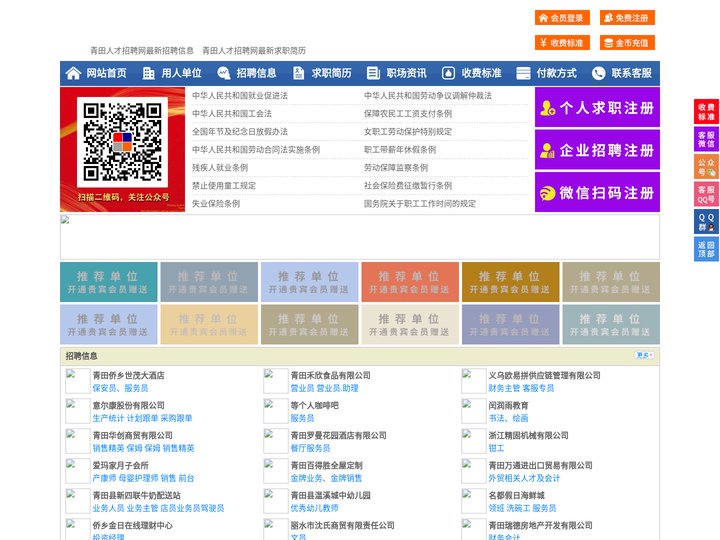Image resolution: width=720 pixels, height=540 pixels.
Task: Open 女职工劳动保护特别规定 link
Action: click(408, 132)
